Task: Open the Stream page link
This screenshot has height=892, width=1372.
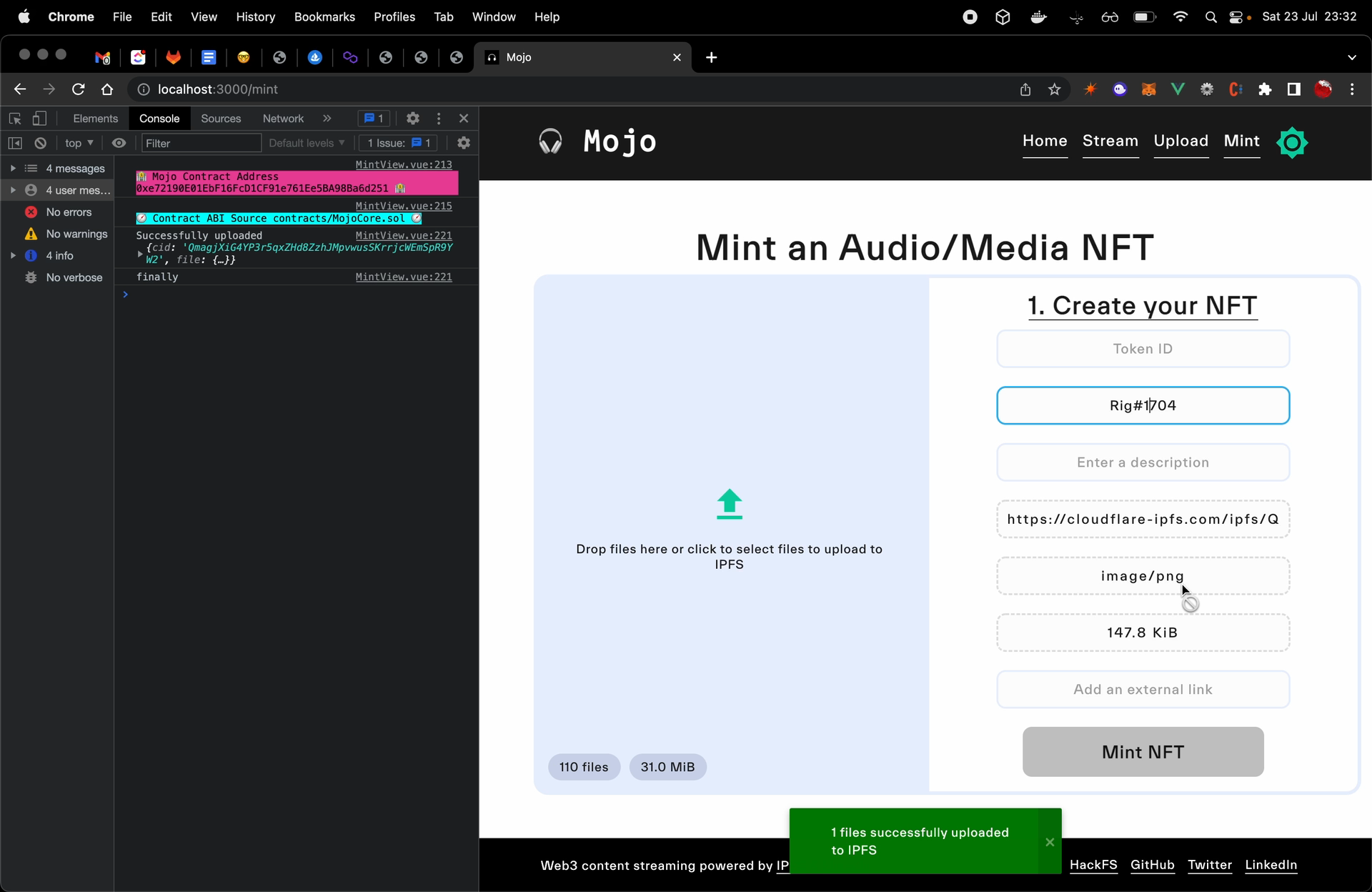Action: [1110, 141]
